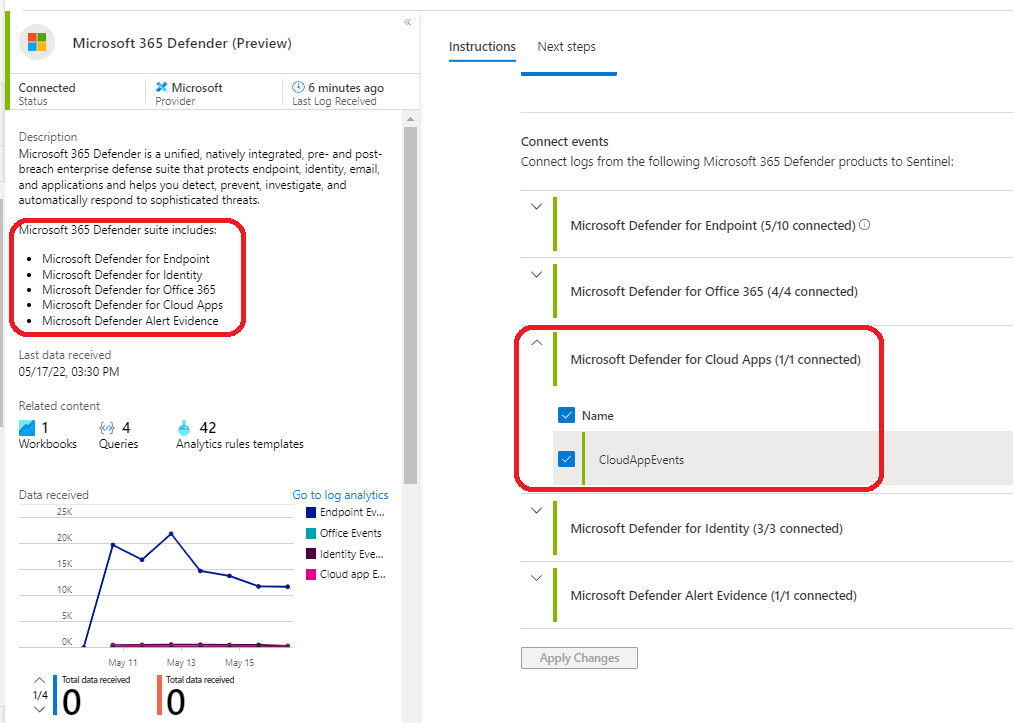Collapse Microsoft Defender for Cloud Apps section

[536, 342]
